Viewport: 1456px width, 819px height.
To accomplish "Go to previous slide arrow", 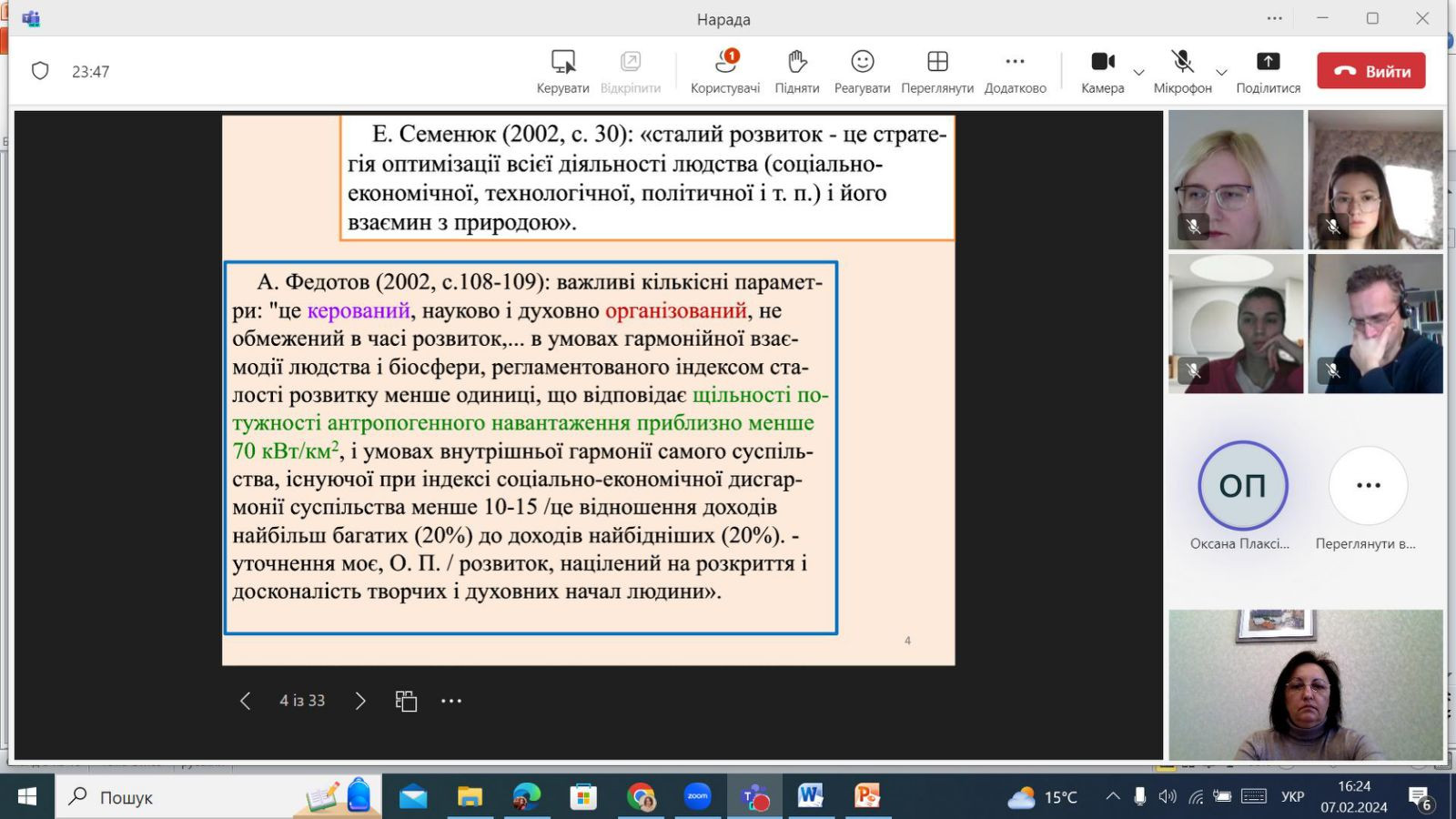I will tap(245, 701).
